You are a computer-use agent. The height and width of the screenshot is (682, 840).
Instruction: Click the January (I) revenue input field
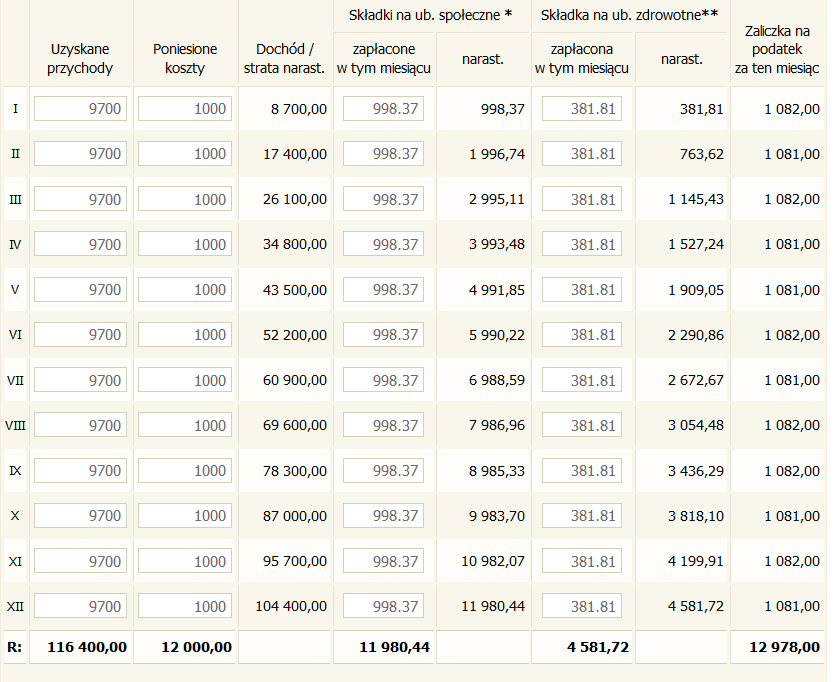[x=81, y=108]
